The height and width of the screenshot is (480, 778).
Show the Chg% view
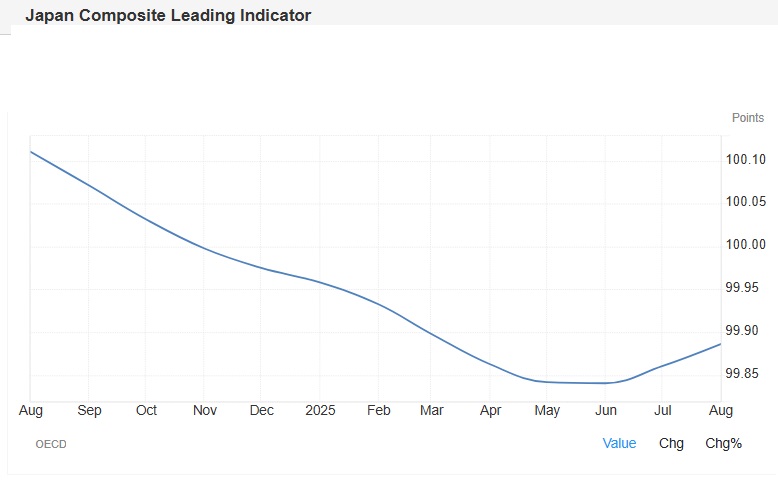pyautogui.click(x=723, y=443)
